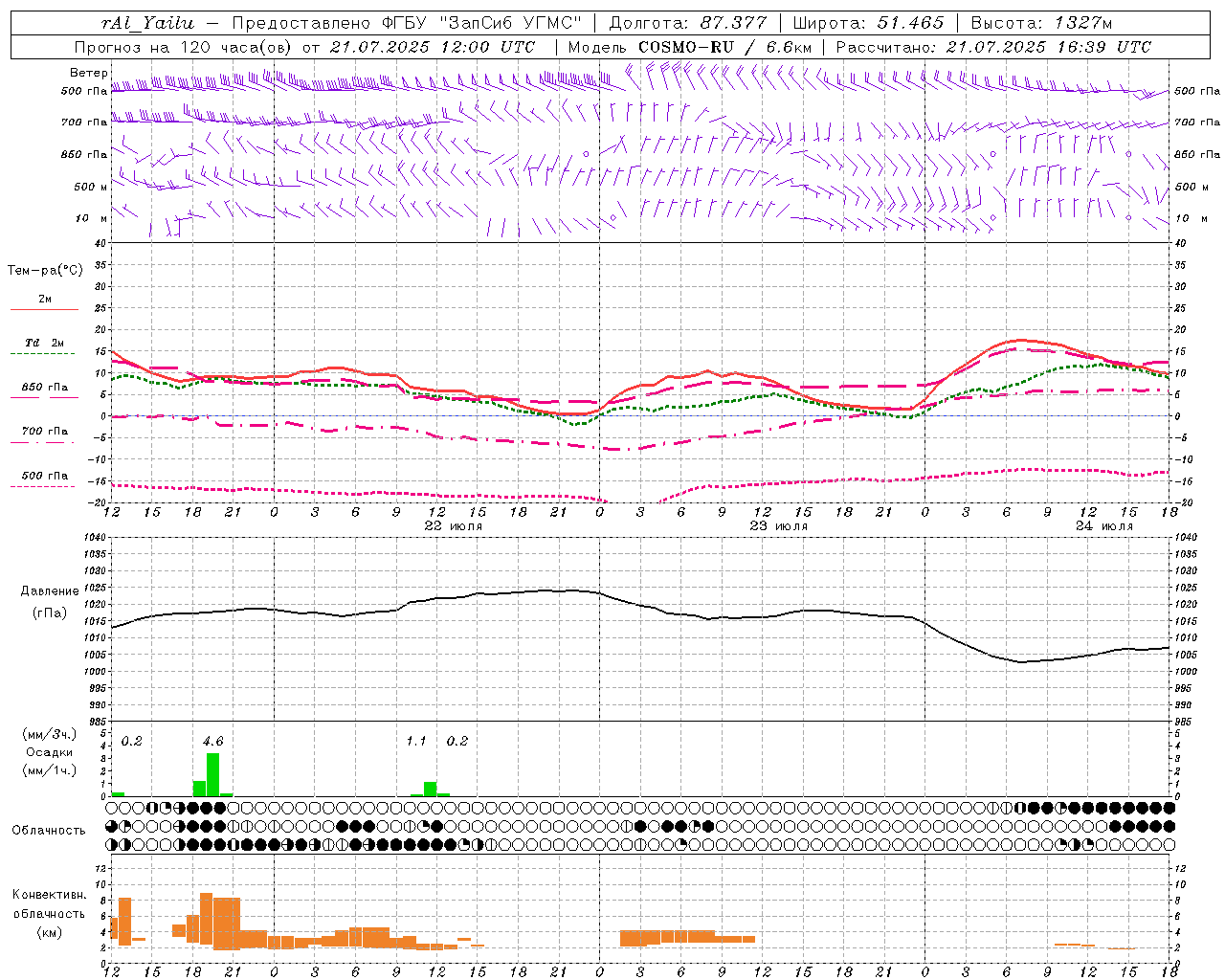
Task: Click the tallest green precipitation bar
Action: (212, 774)
